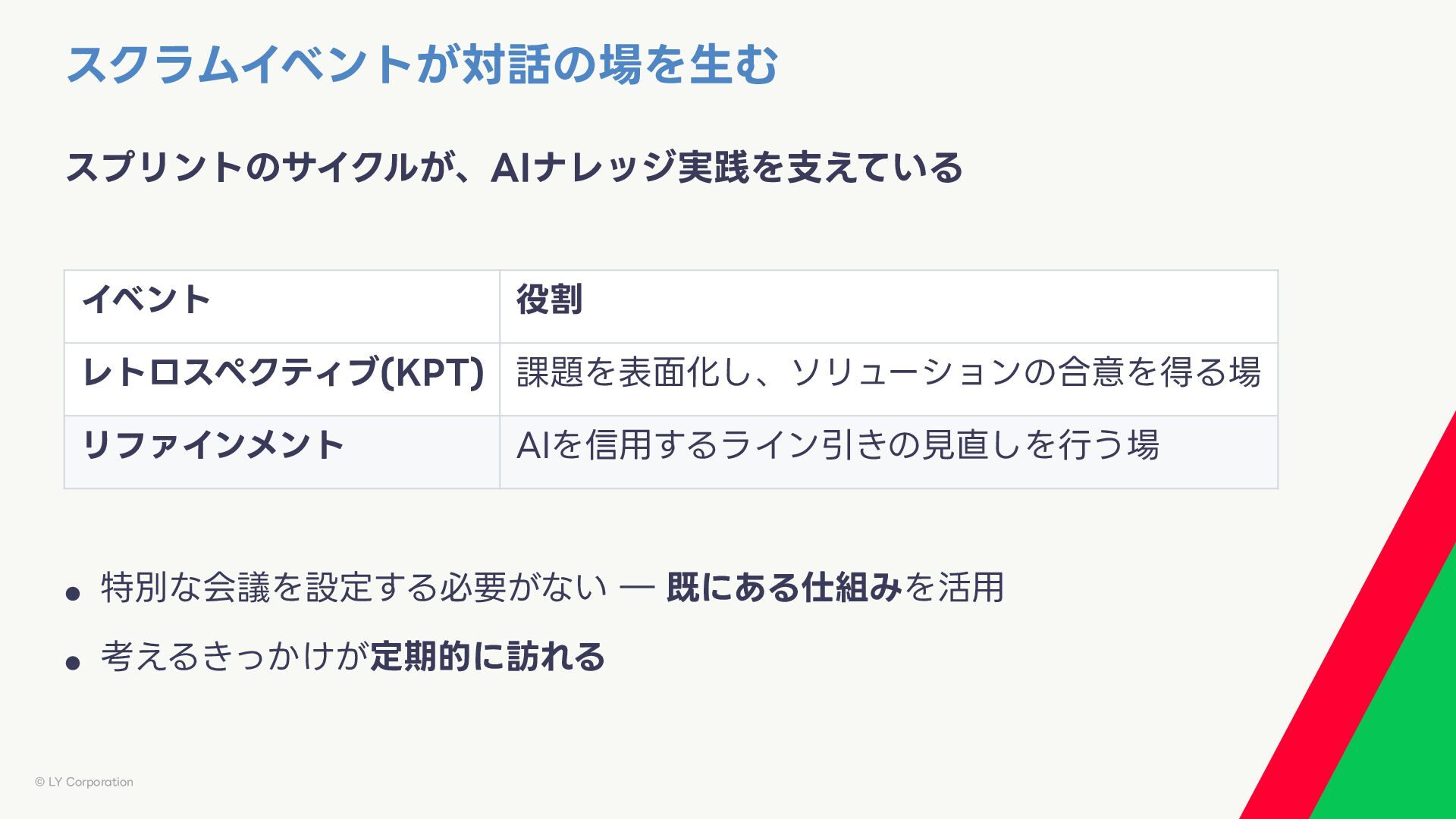Click the subtitle about スプリントのサイクル

(513, 168)
